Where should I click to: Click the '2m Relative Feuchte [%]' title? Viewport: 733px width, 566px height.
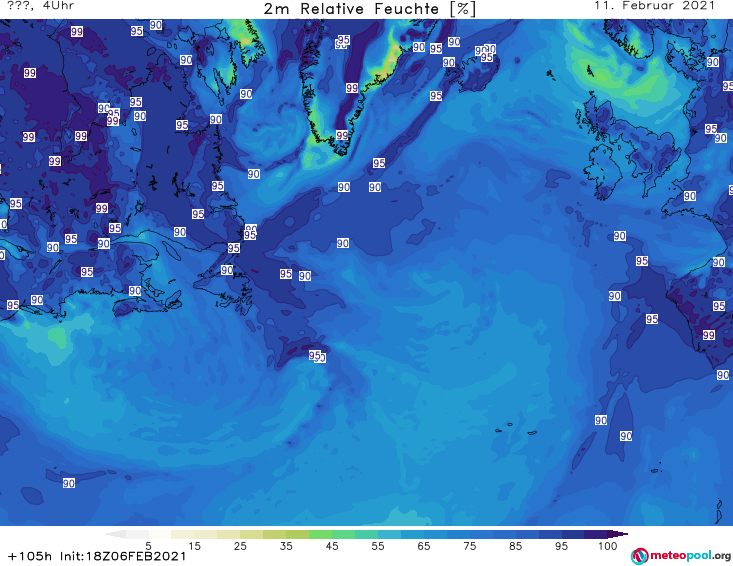tap(370, 9)
